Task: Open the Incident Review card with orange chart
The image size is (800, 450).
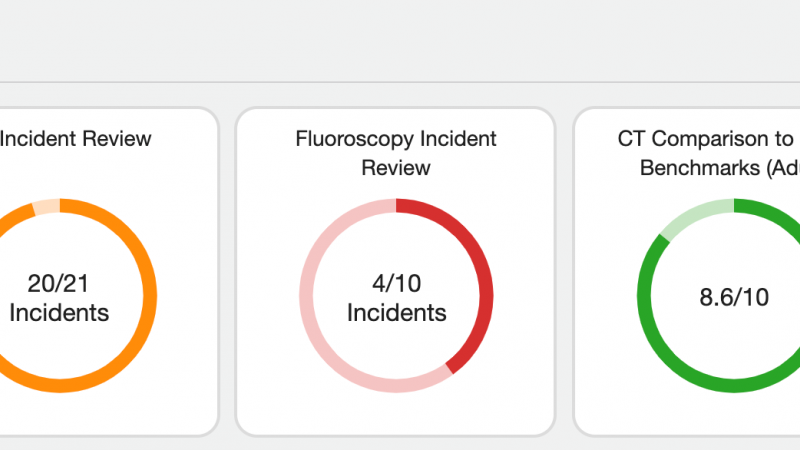Action: coord(102,271)
